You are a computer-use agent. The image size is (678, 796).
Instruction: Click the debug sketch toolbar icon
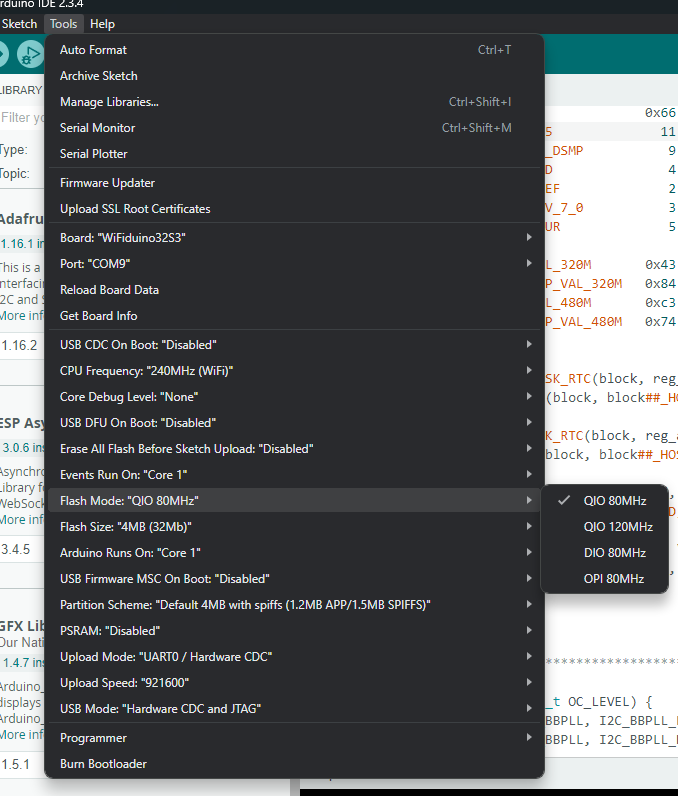[30, 54]
